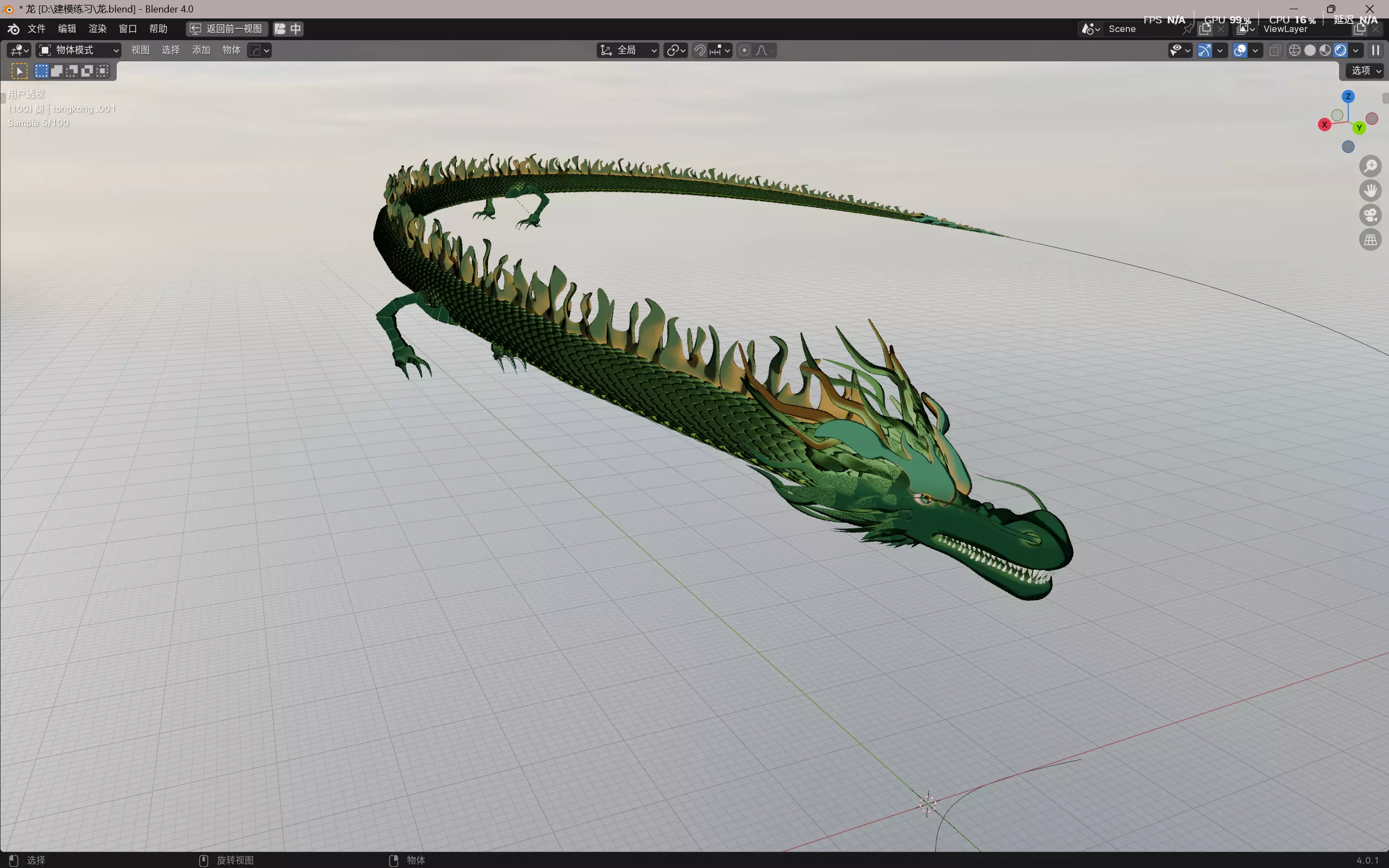
Task: Open the 全局 transform orientation dropdown
Action: click(628, 50)
